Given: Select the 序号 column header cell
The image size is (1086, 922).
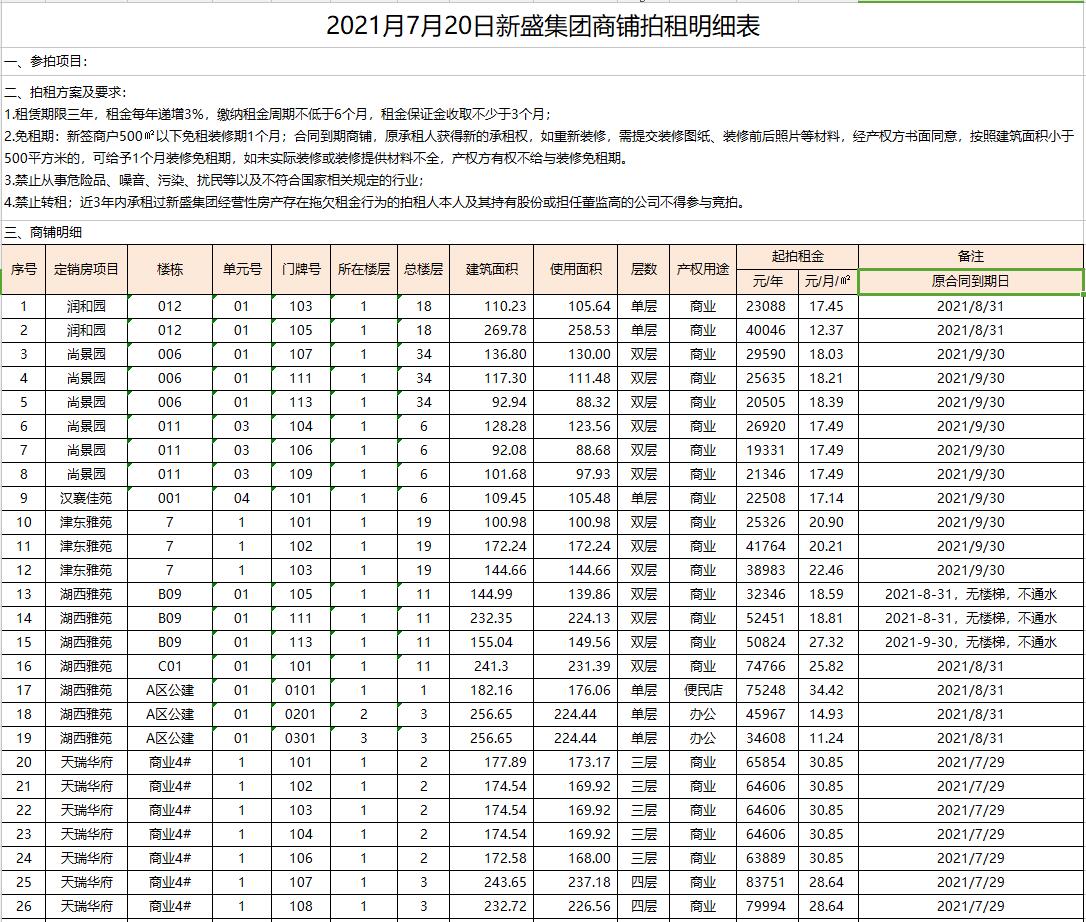Looking at the screenshot, I should [x=24, y=269].
